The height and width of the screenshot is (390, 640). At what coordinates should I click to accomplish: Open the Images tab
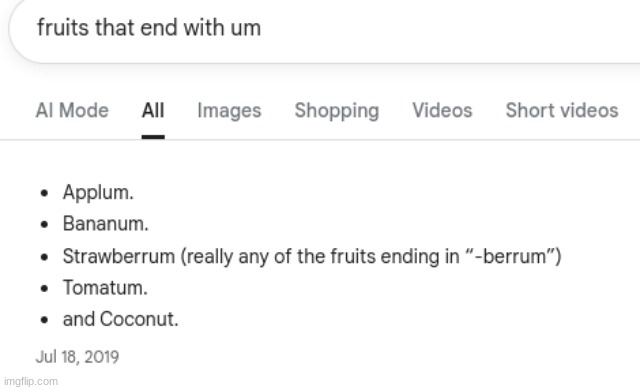pyautogui.click(x=229, y=111)
